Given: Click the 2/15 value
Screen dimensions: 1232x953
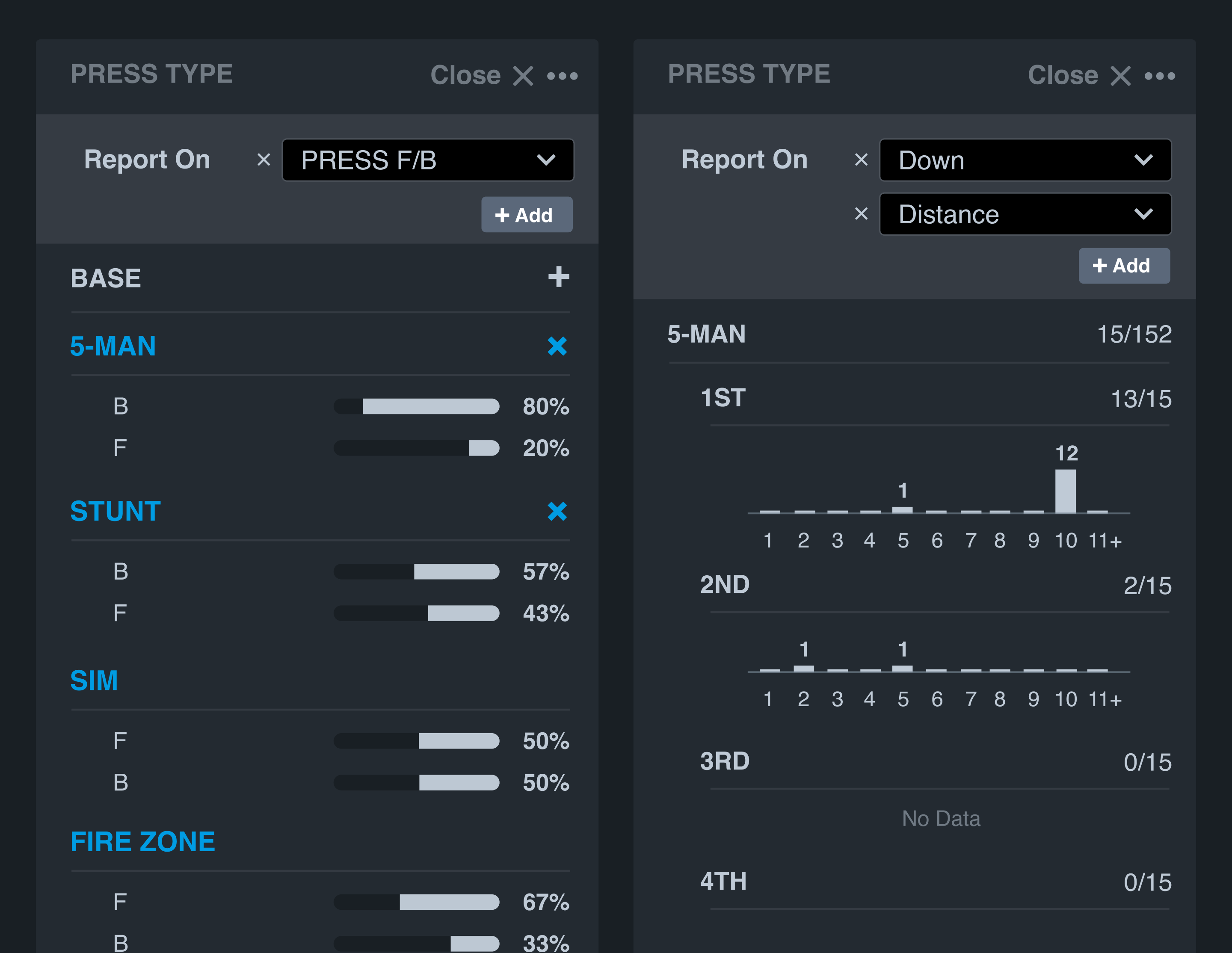Looking at the screenshot, I should click(1148, 586).
